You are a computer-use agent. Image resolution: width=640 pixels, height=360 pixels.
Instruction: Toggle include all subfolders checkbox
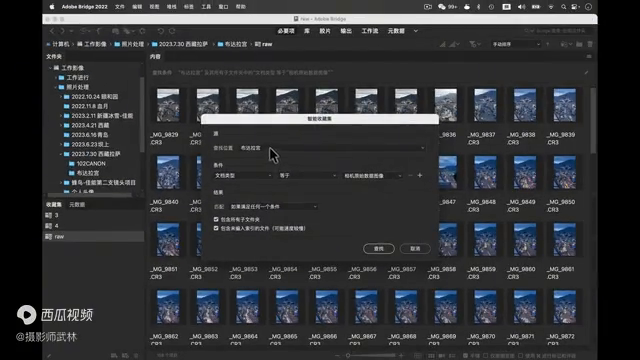216,220
